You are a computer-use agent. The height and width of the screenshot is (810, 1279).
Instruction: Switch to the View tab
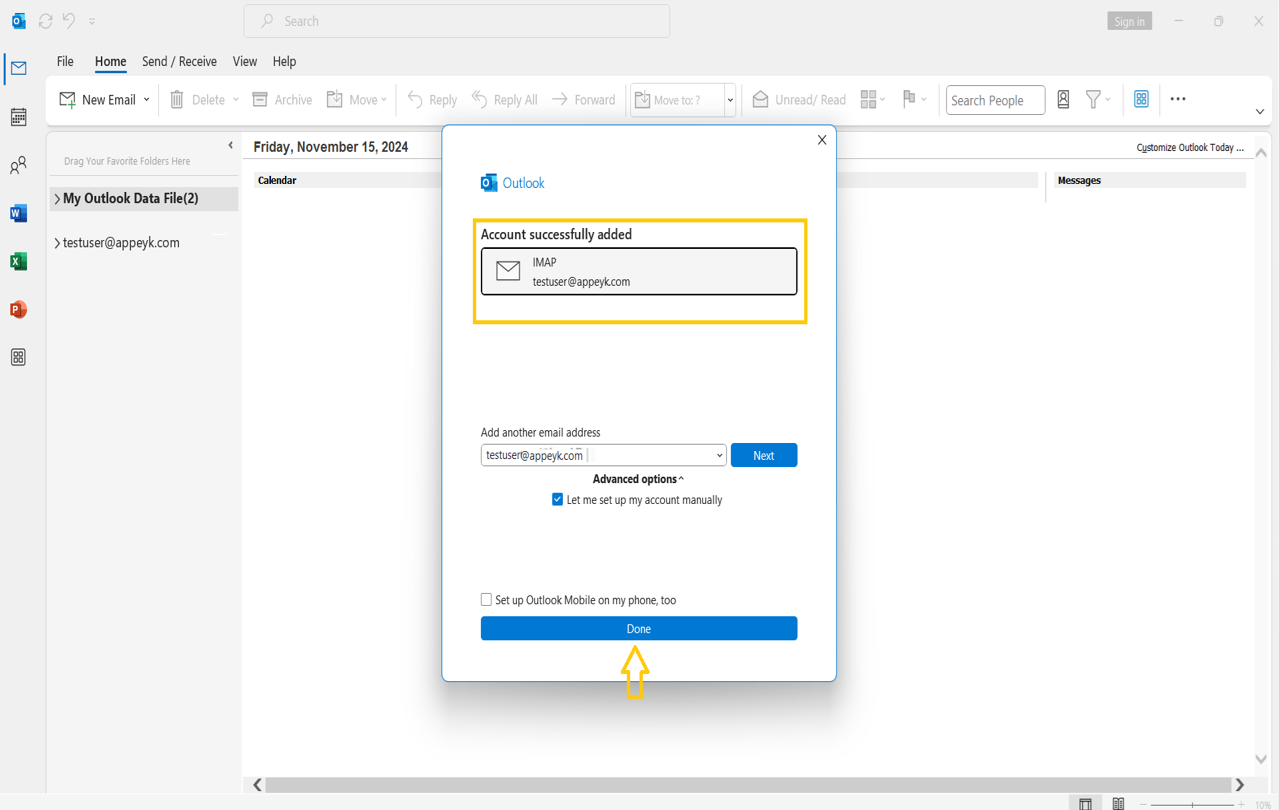point(245,61)
